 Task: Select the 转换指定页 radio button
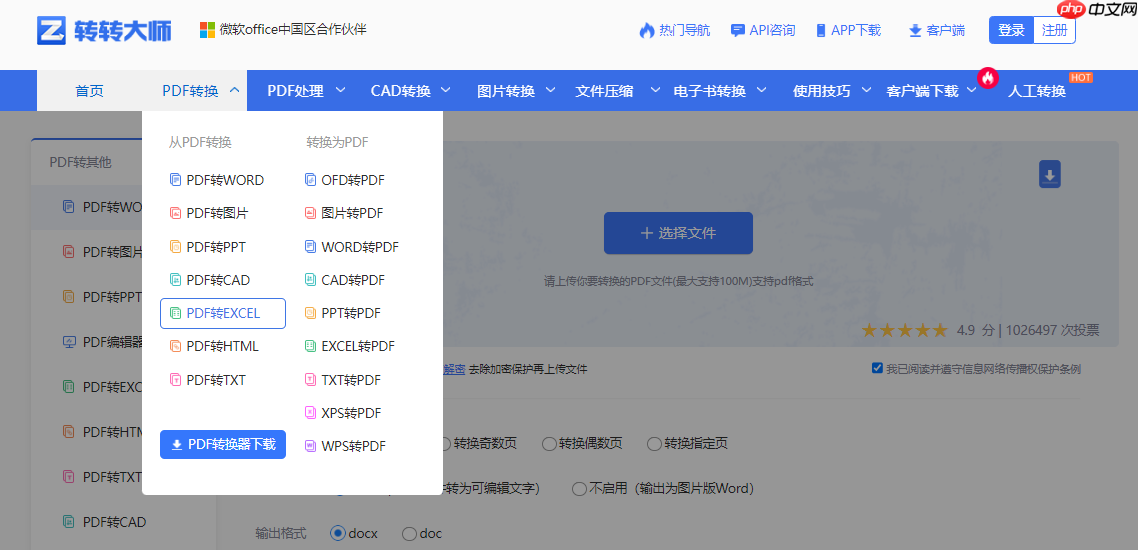pyautogui.click(x=654, y=443)
